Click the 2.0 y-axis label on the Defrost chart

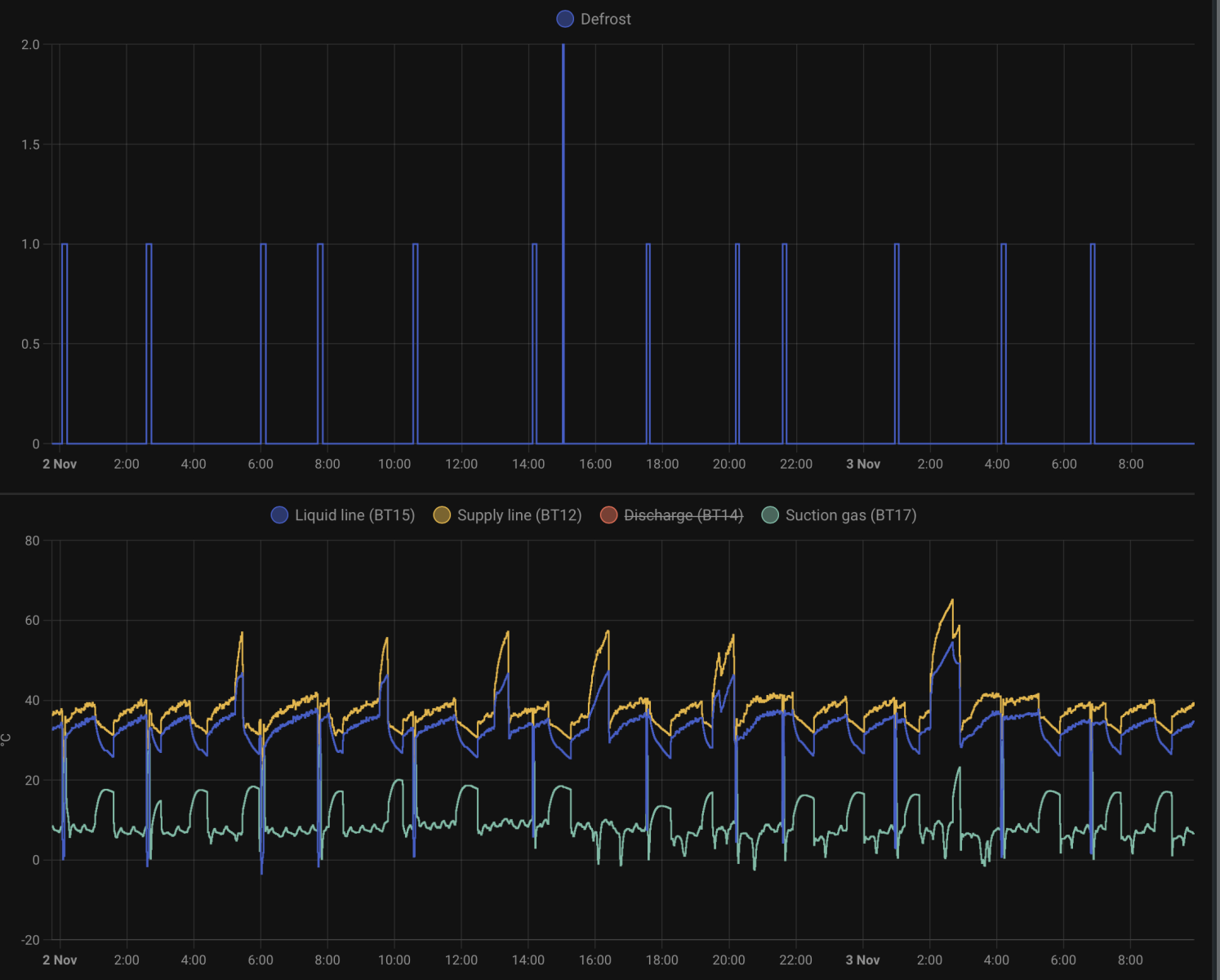[x=30, y=45]
